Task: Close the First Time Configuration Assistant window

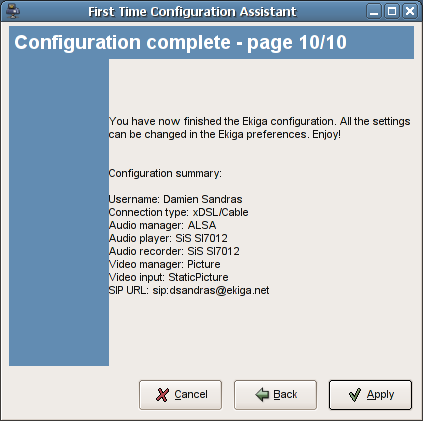Action: click(x=410, y=11)
